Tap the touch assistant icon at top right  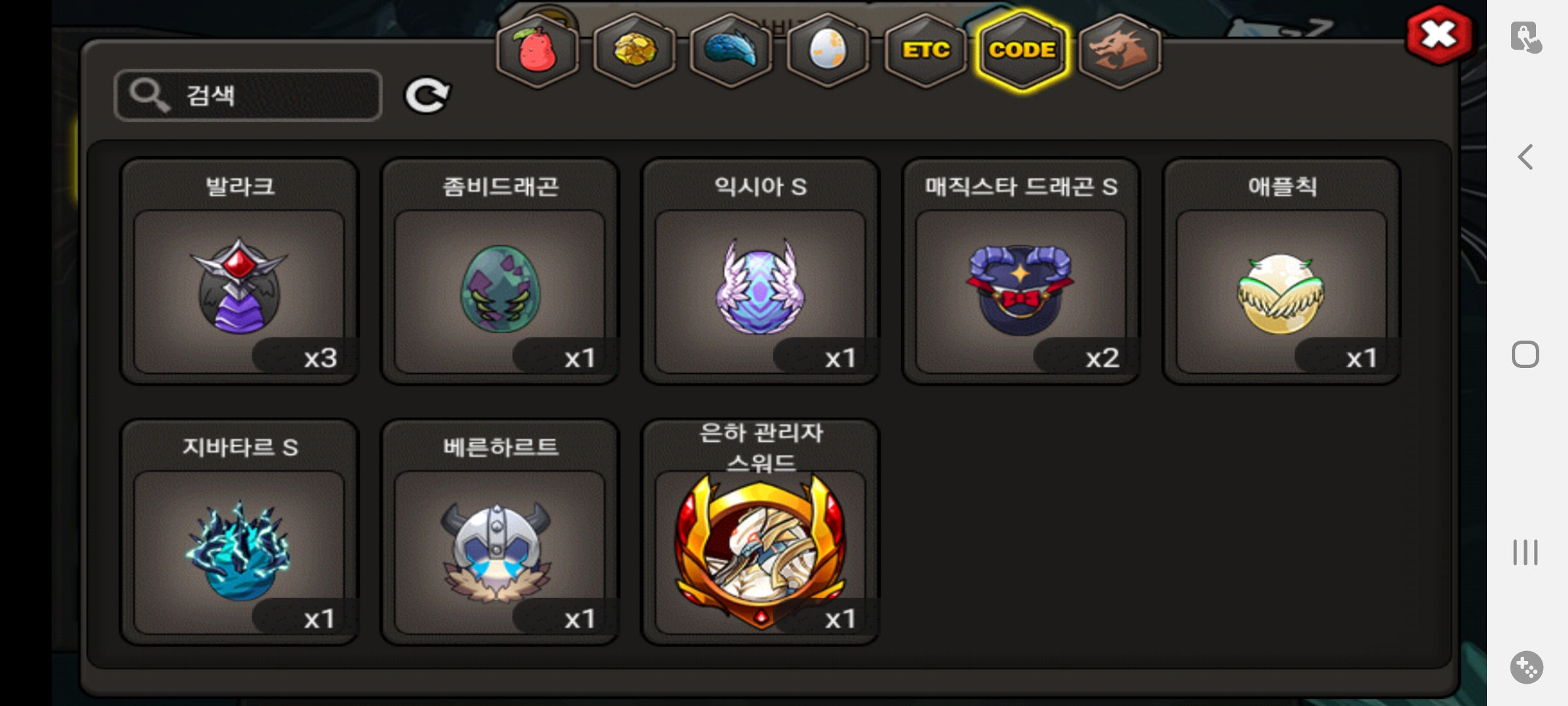(x=1526, y=37)
